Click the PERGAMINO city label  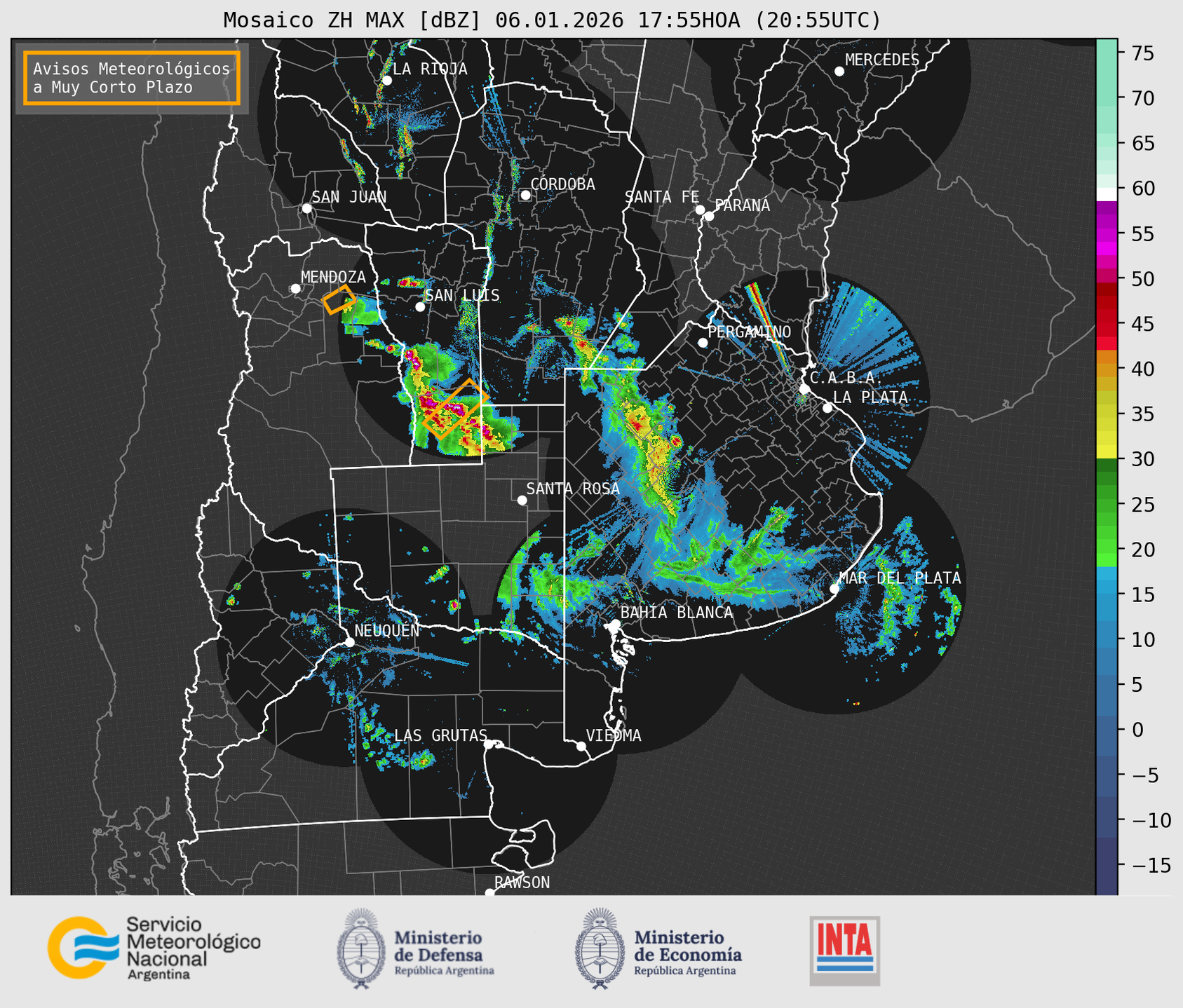(749, 332)
